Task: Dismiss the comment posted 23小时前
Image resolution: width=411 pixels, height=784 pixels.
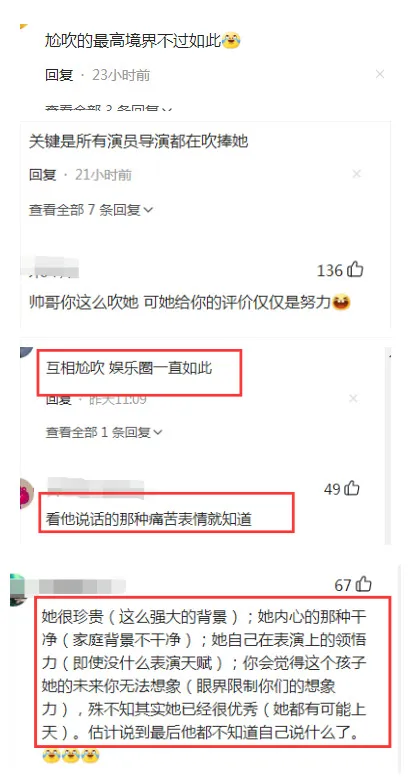Action: [380, 74]
